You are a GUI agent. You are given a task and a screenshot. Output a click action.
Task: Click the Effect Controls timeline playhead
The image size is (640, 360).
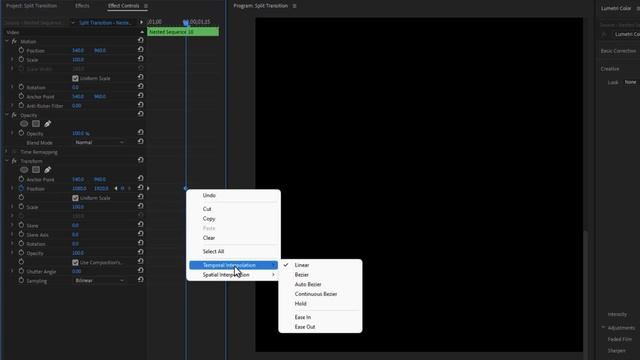point(186,22)
